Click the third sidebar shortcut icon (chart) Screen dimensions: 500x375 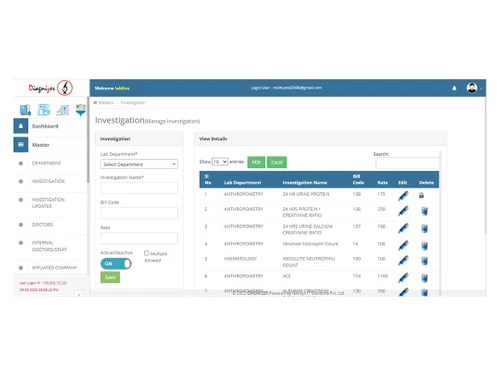click(62, 110)
